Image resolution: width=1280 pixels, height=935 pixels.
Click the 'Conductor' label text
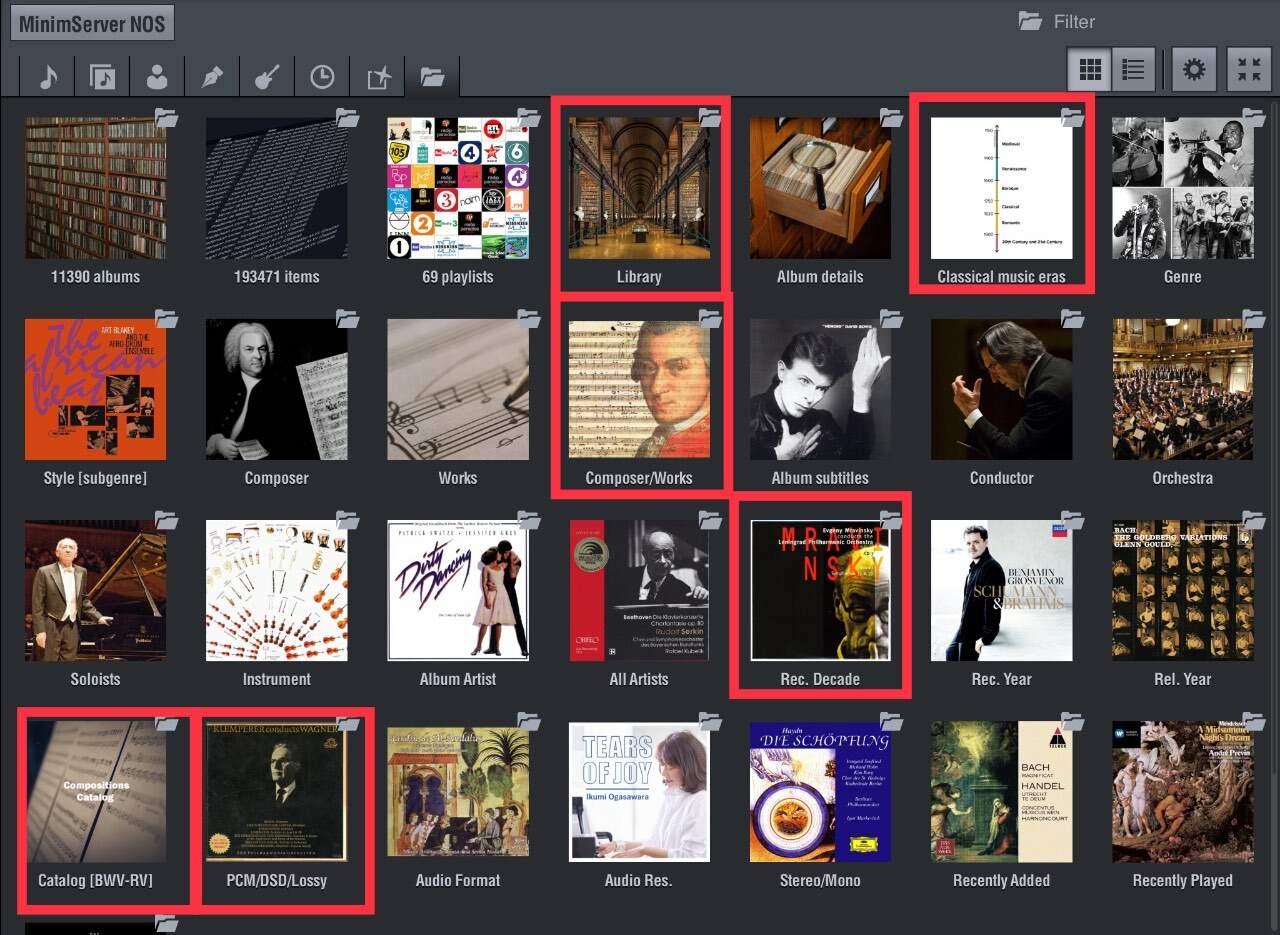click(1001, 478)
